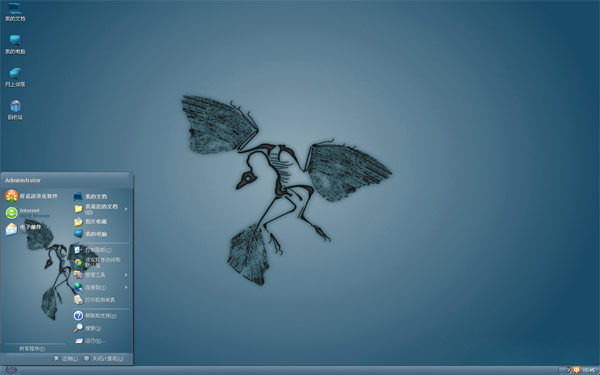600x375 pixels.
Task: Click the orange input method tray icon
Action: [577, 370]
